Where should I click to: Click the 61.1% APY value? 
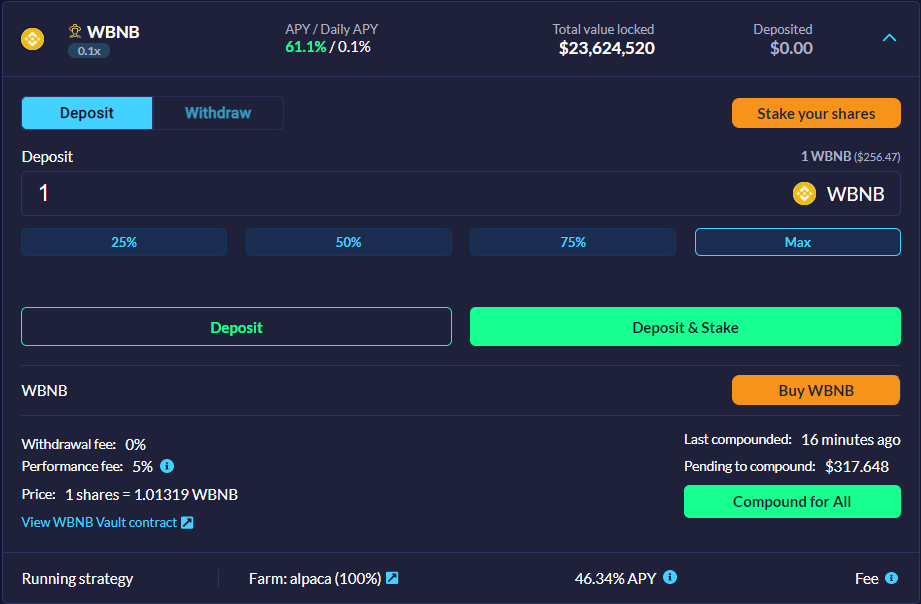pyautogui.click(x=305, y=47)
